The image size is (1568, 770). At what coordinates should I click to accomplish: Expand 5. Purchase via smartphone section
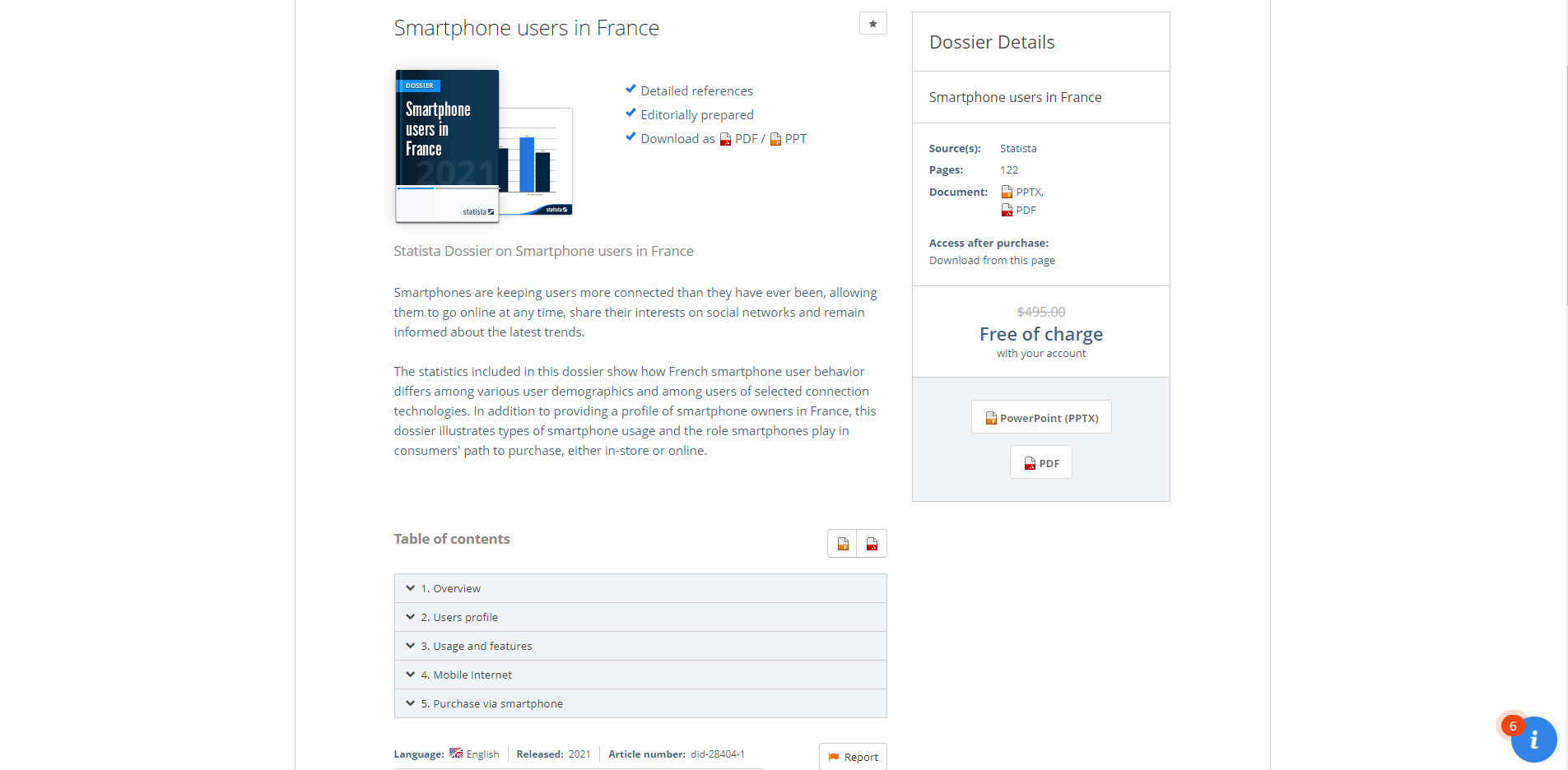point(640,703)
